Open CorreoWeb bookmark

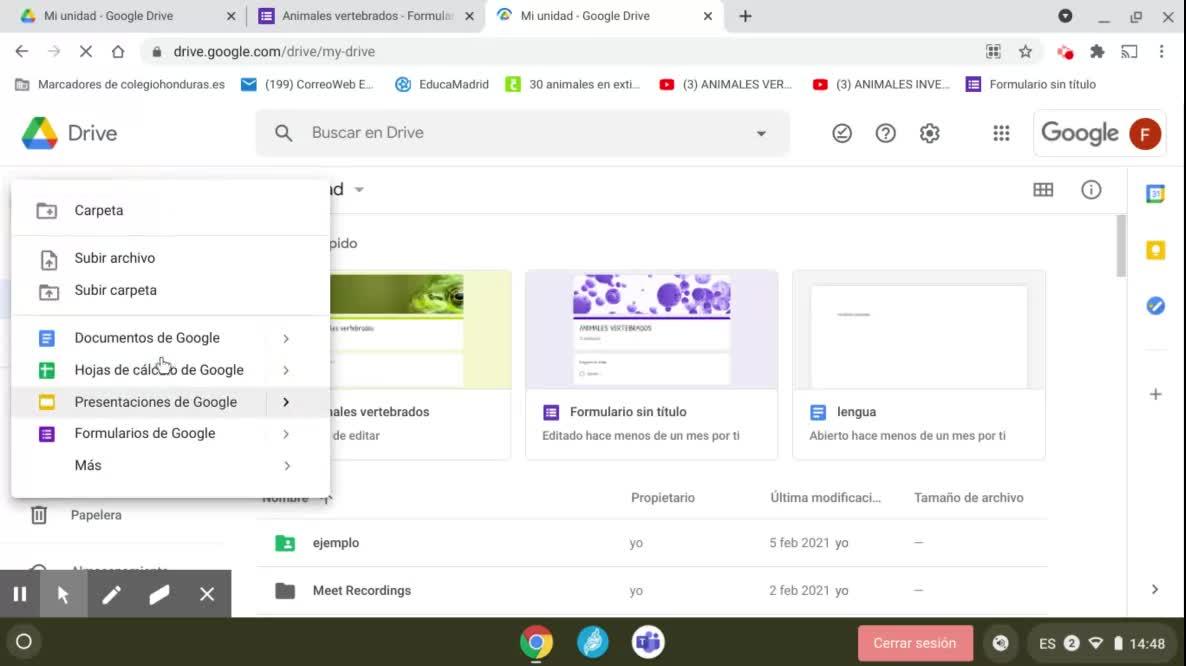pos(307,85)
